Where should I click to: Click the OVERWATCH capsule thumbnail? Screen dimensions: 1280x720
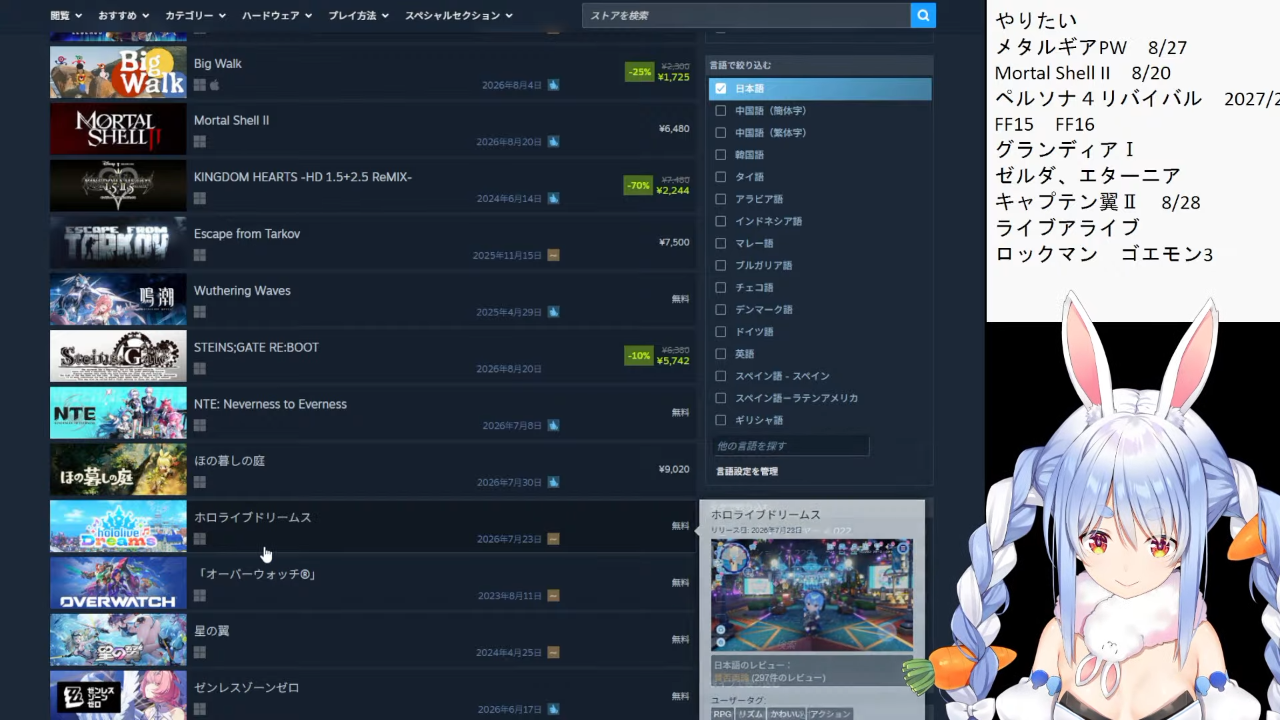(x=118, y=583)
